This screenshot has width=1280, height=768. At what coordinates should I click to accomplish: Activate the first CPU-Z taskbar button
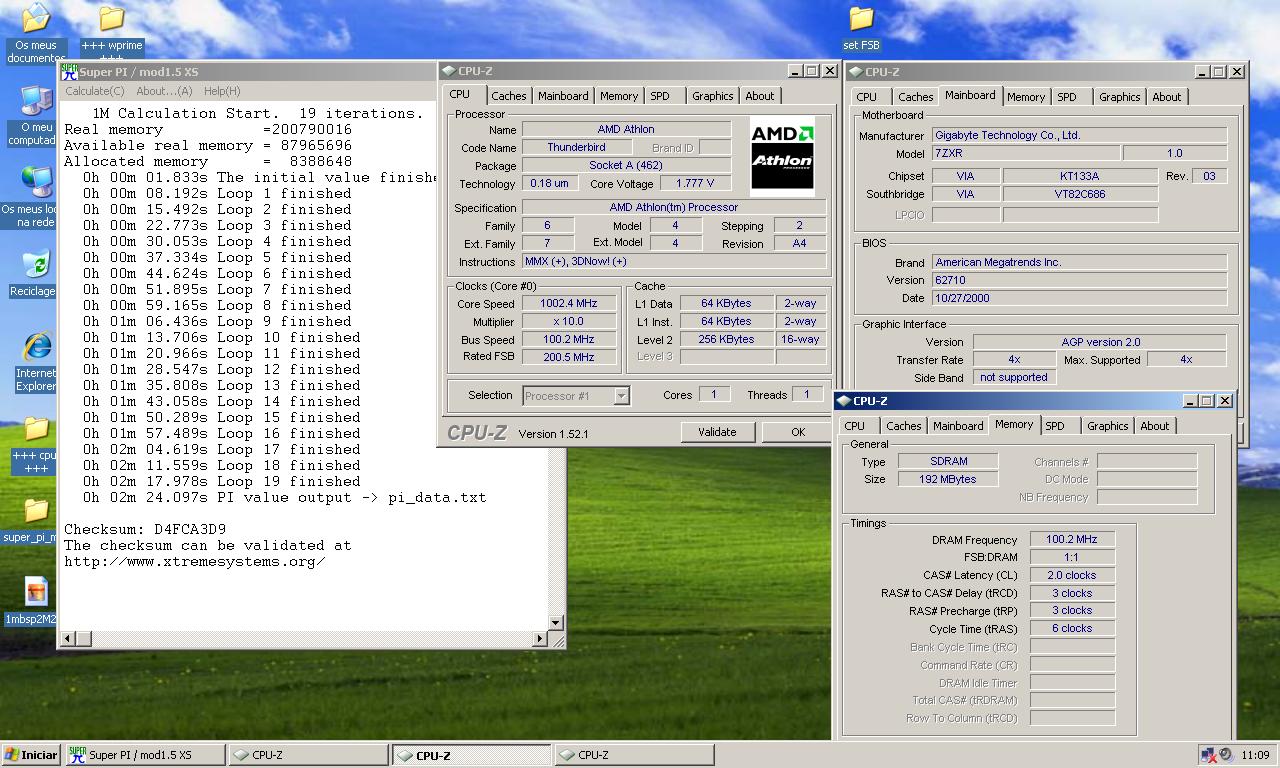click(307, 755)
